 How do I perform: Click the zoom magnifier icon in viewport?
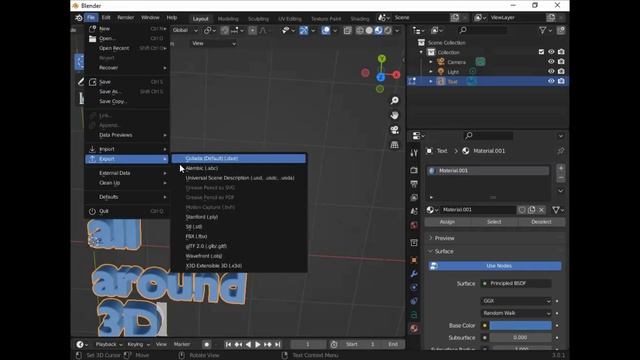(x=394, y=100)
